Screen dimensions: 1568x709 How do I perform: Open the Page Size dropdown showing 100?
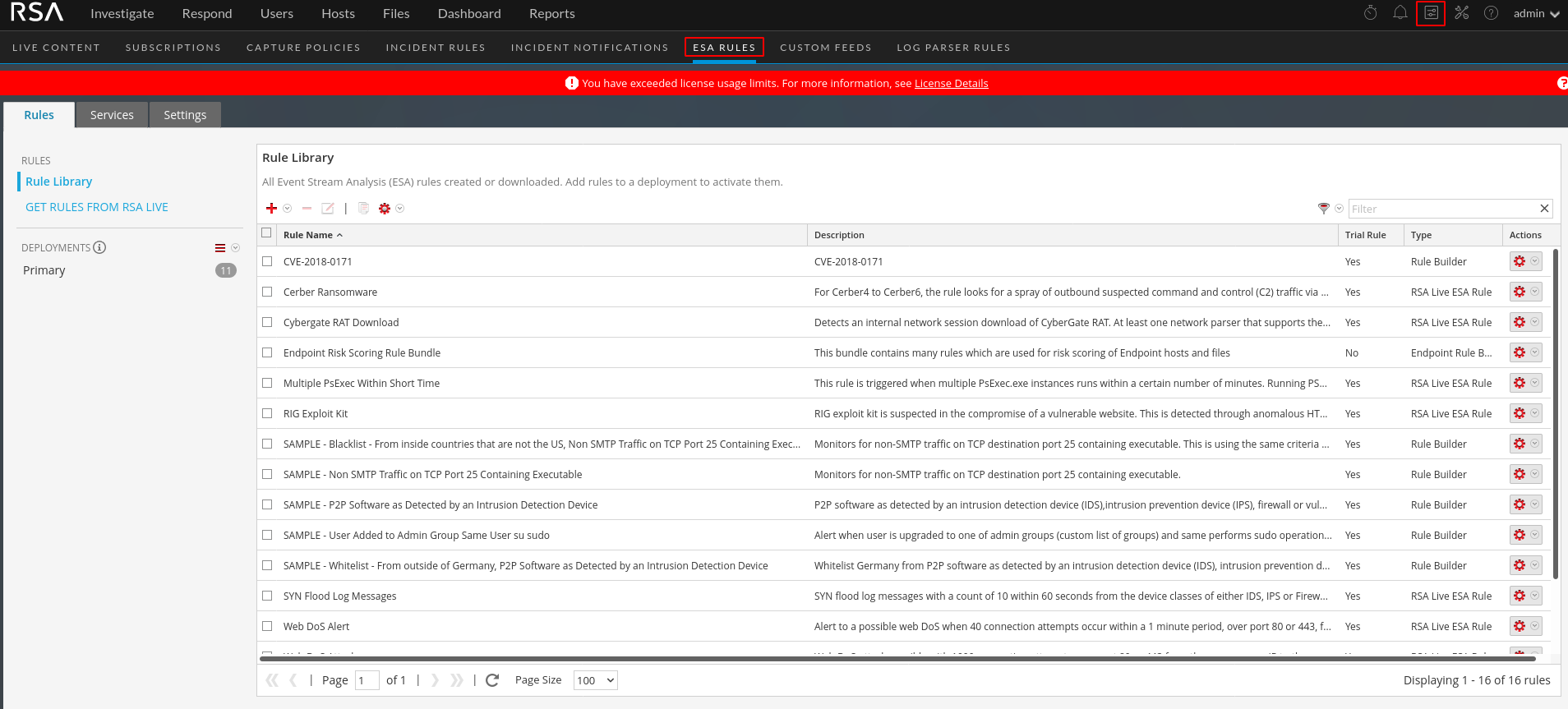(x=595, y=680)
